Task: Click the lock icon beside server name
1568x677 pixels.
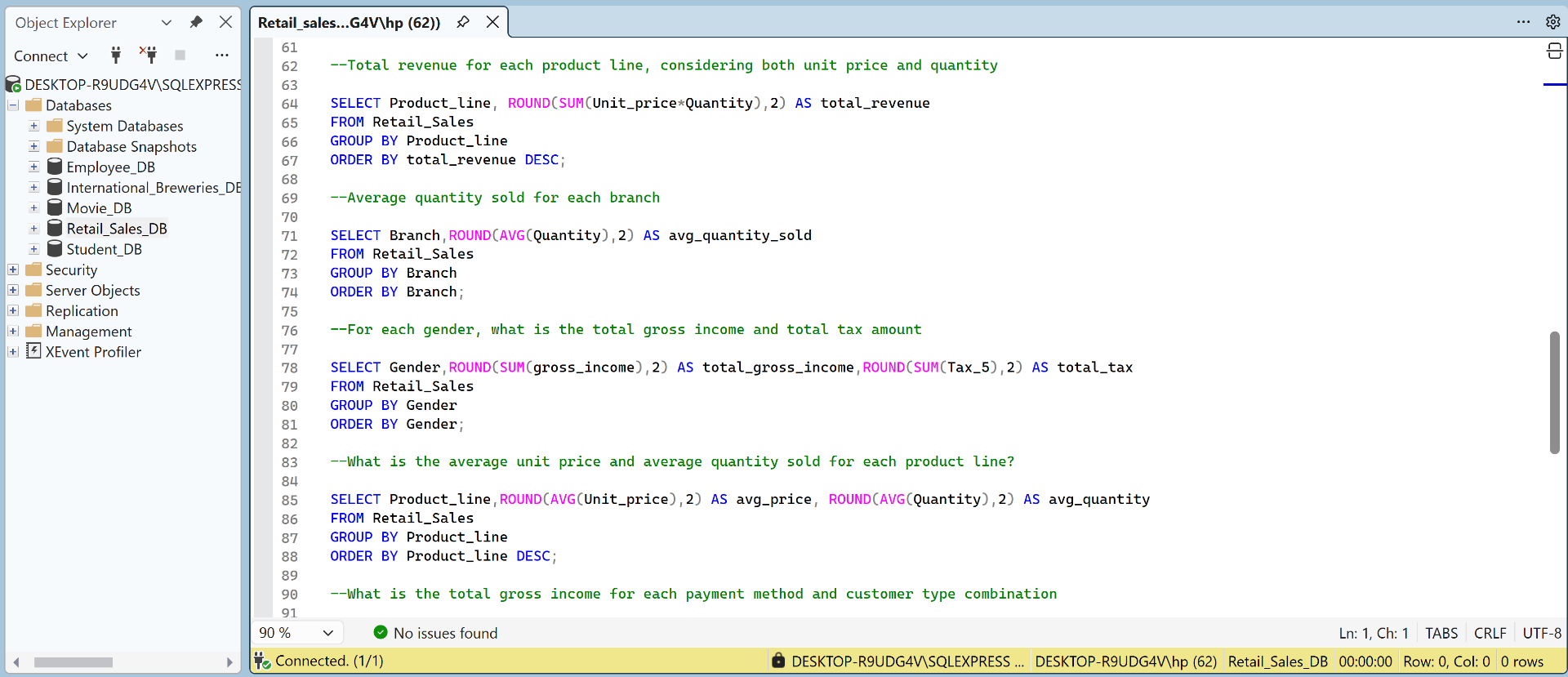Action: pyautogui.click(x=778, y=661)
